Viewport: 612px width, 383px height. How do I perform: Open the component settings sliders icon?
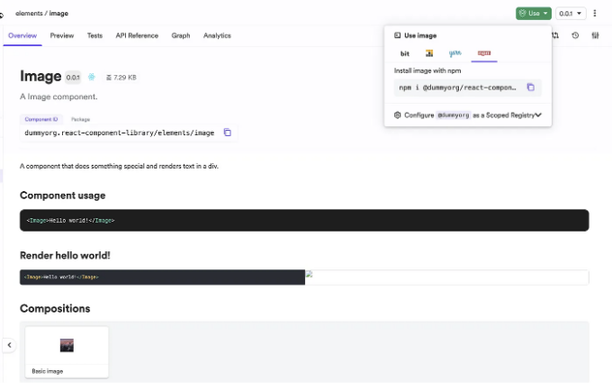pyautogui.click(x=595, y=36)
